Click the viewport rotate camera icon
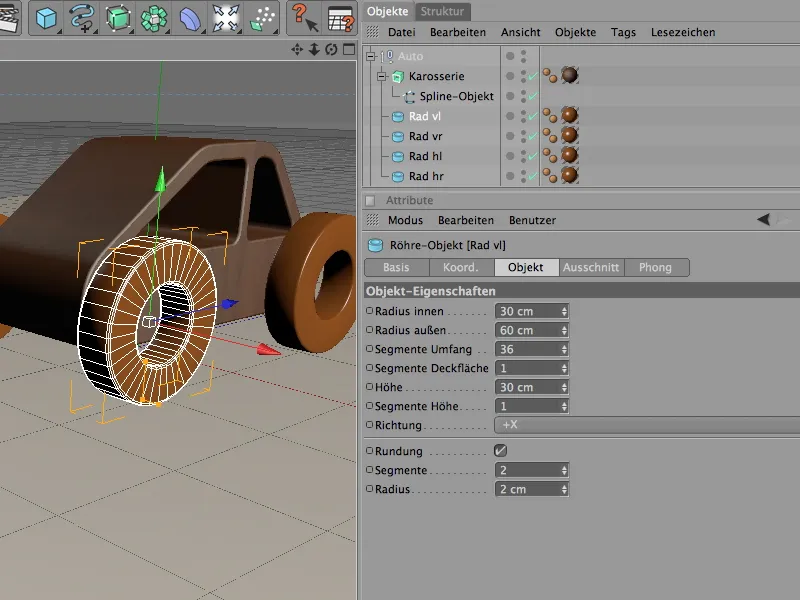 (x=331, y=49)
